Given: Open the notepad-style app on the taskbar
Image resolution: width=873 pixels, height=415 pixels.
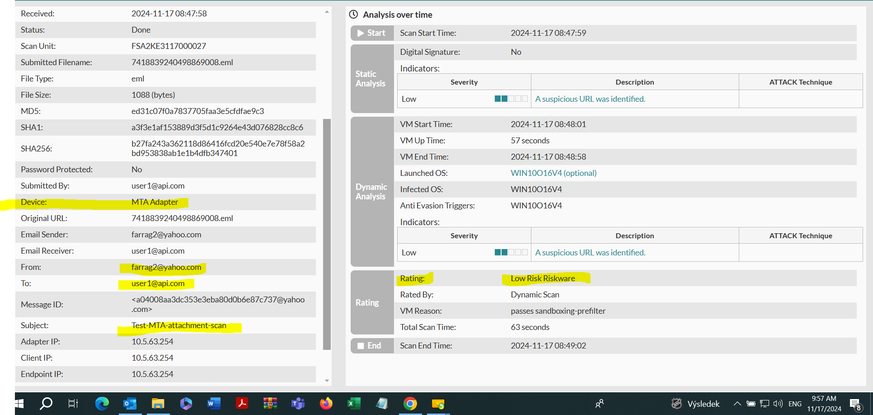Looking at the screenshot, I should [x=382, y=403].
